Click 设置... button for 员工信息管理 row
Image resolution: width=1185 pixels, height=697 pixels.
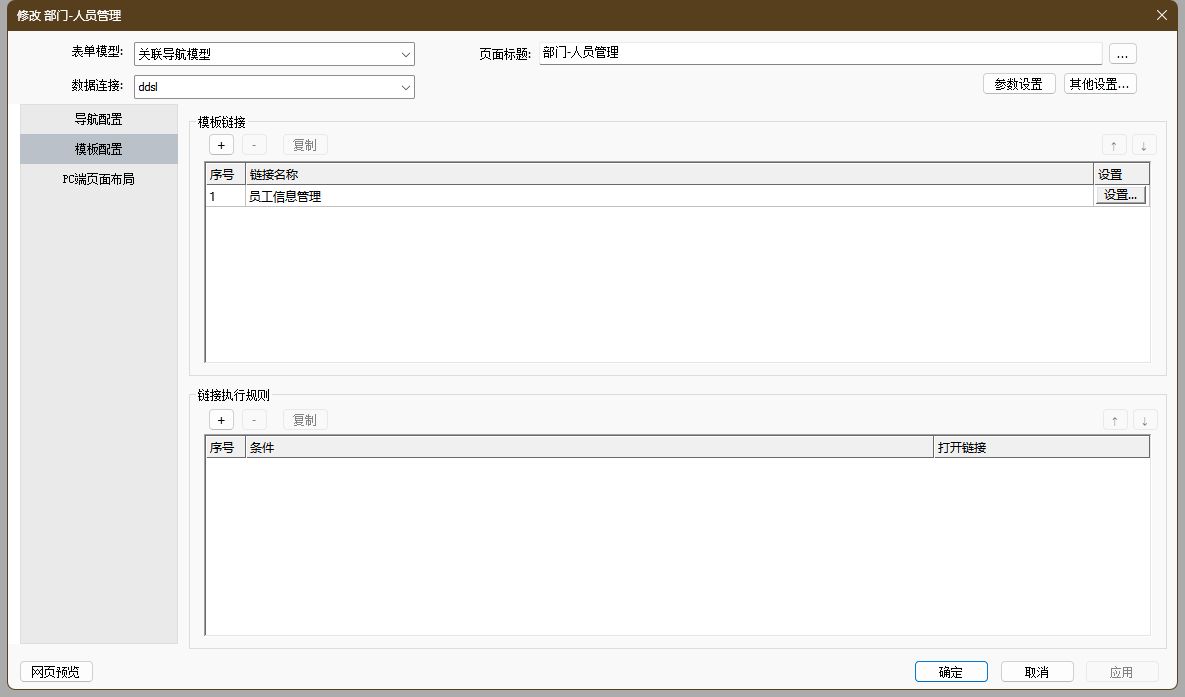point(1121,196)
